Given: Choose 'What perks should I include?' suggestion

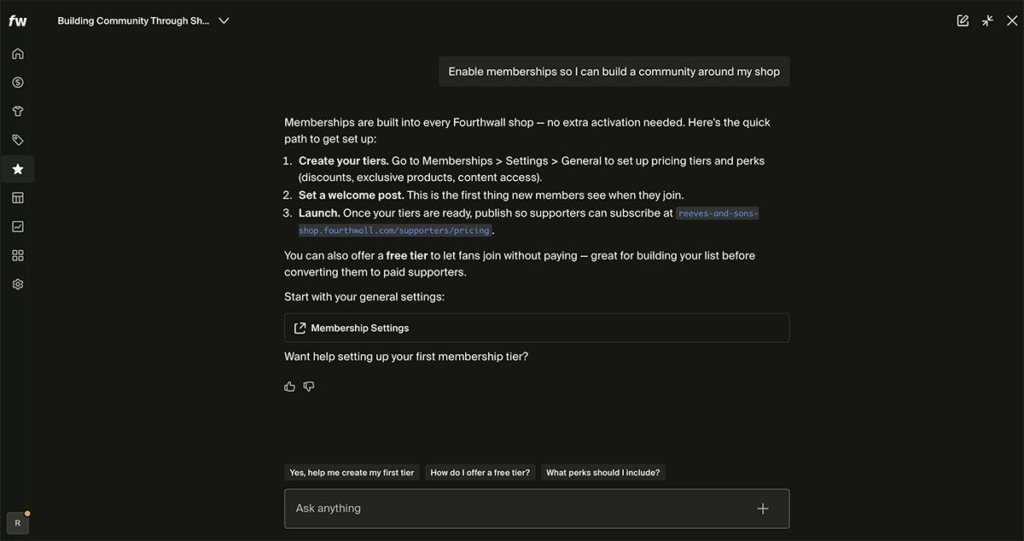Looking at the screenshot, I should pos(603,472).
